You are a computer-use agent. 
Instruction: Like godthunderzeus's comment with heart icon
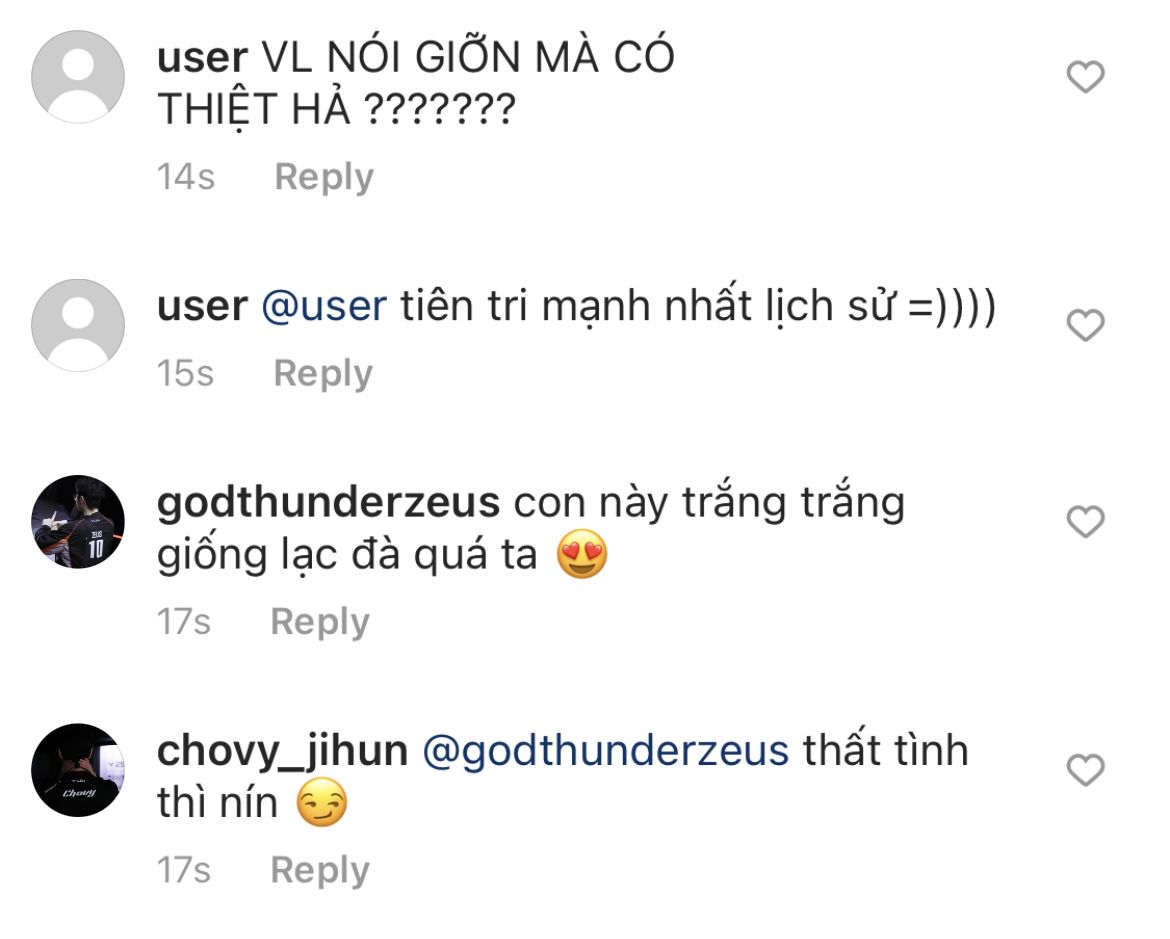click(x=1085, y=521)
